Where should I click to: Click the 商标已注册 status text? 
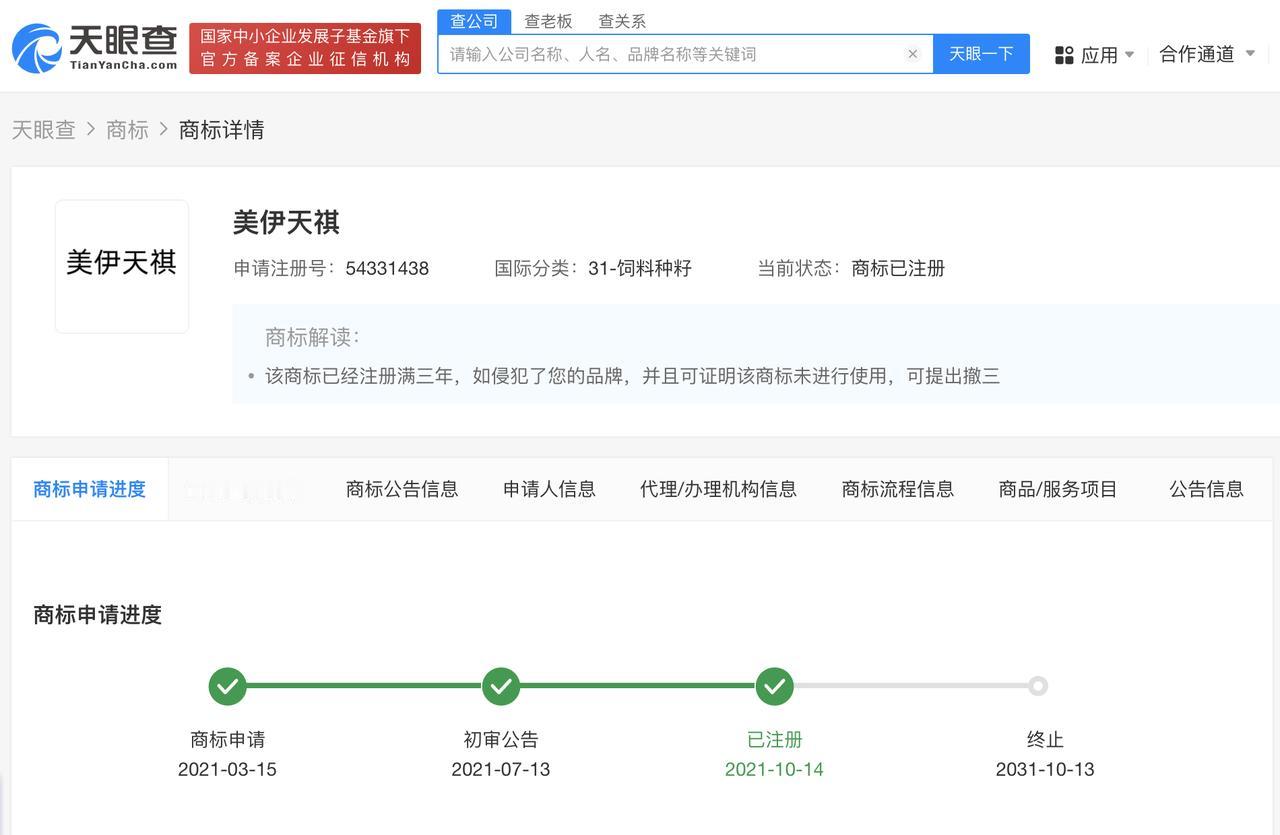[898, 268]
